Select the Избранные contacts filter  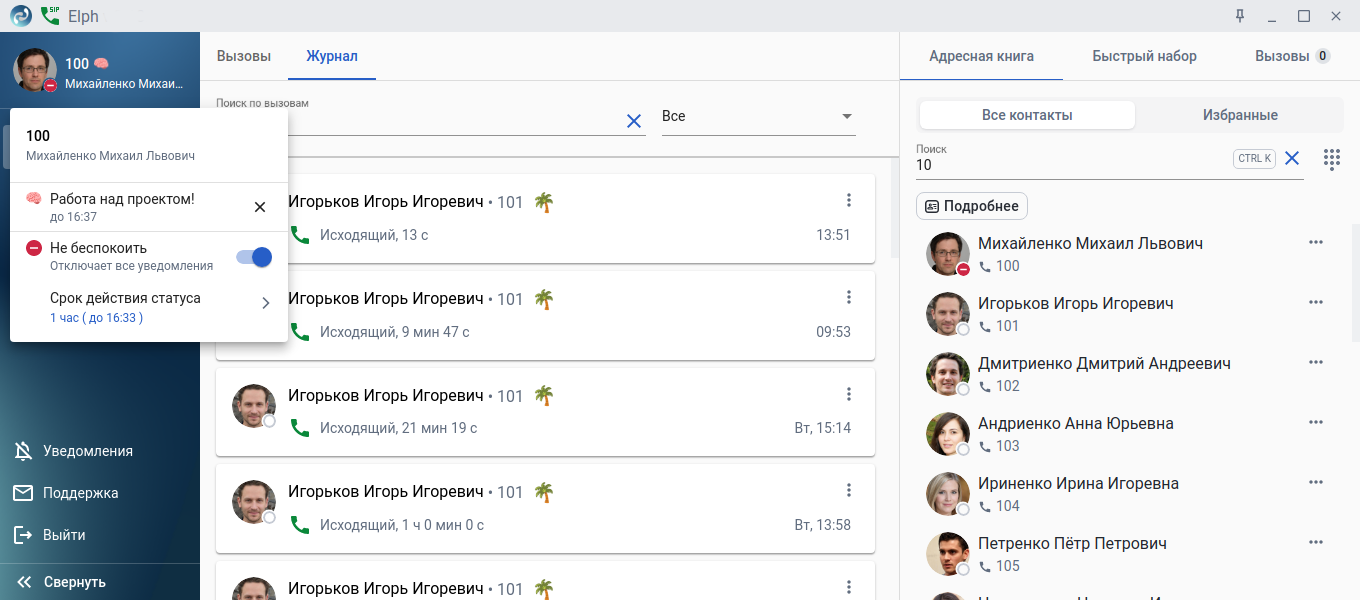1240,115
